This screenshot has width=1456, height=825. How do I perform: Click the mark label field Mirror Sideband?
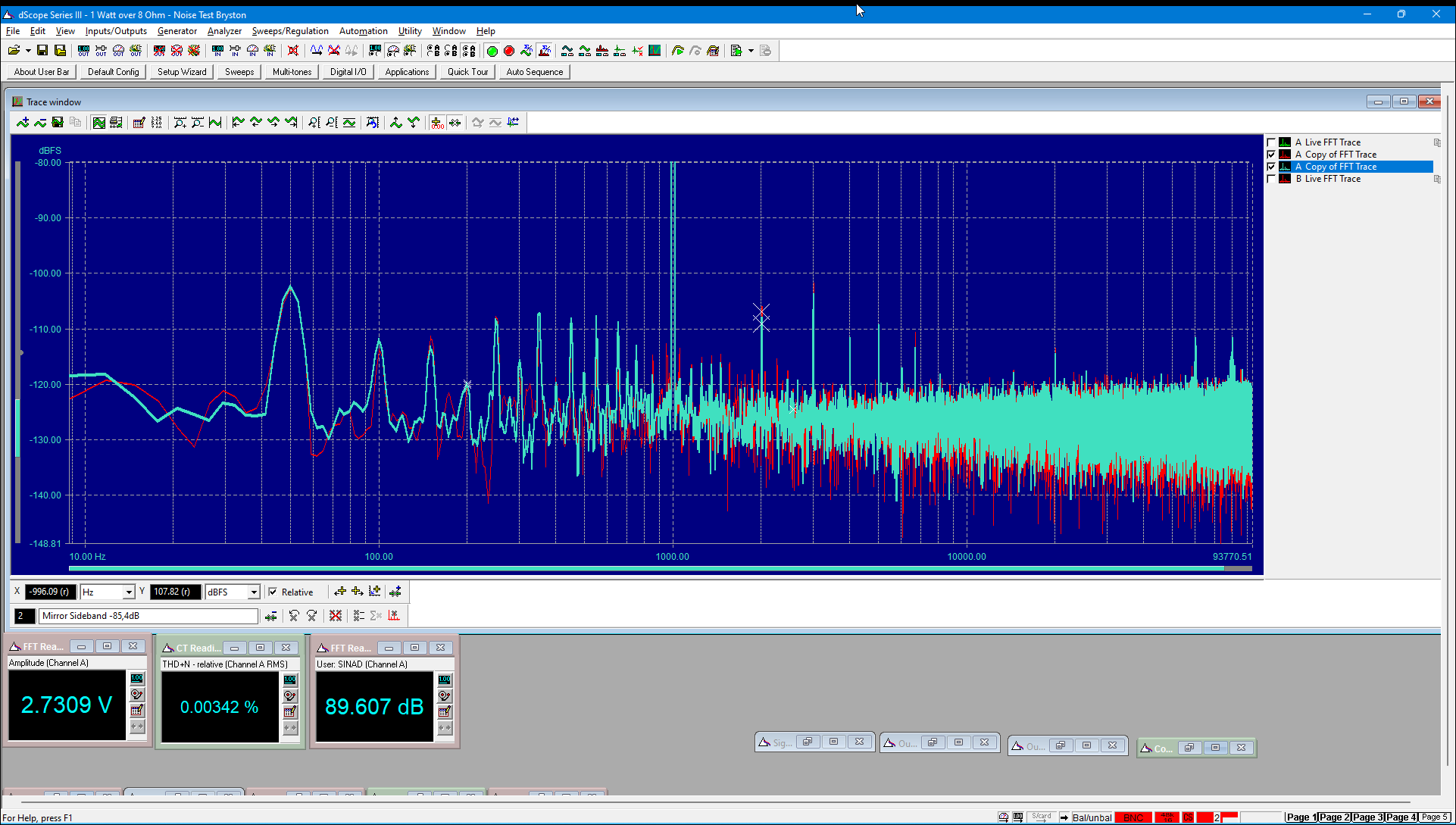pos(148,616)
